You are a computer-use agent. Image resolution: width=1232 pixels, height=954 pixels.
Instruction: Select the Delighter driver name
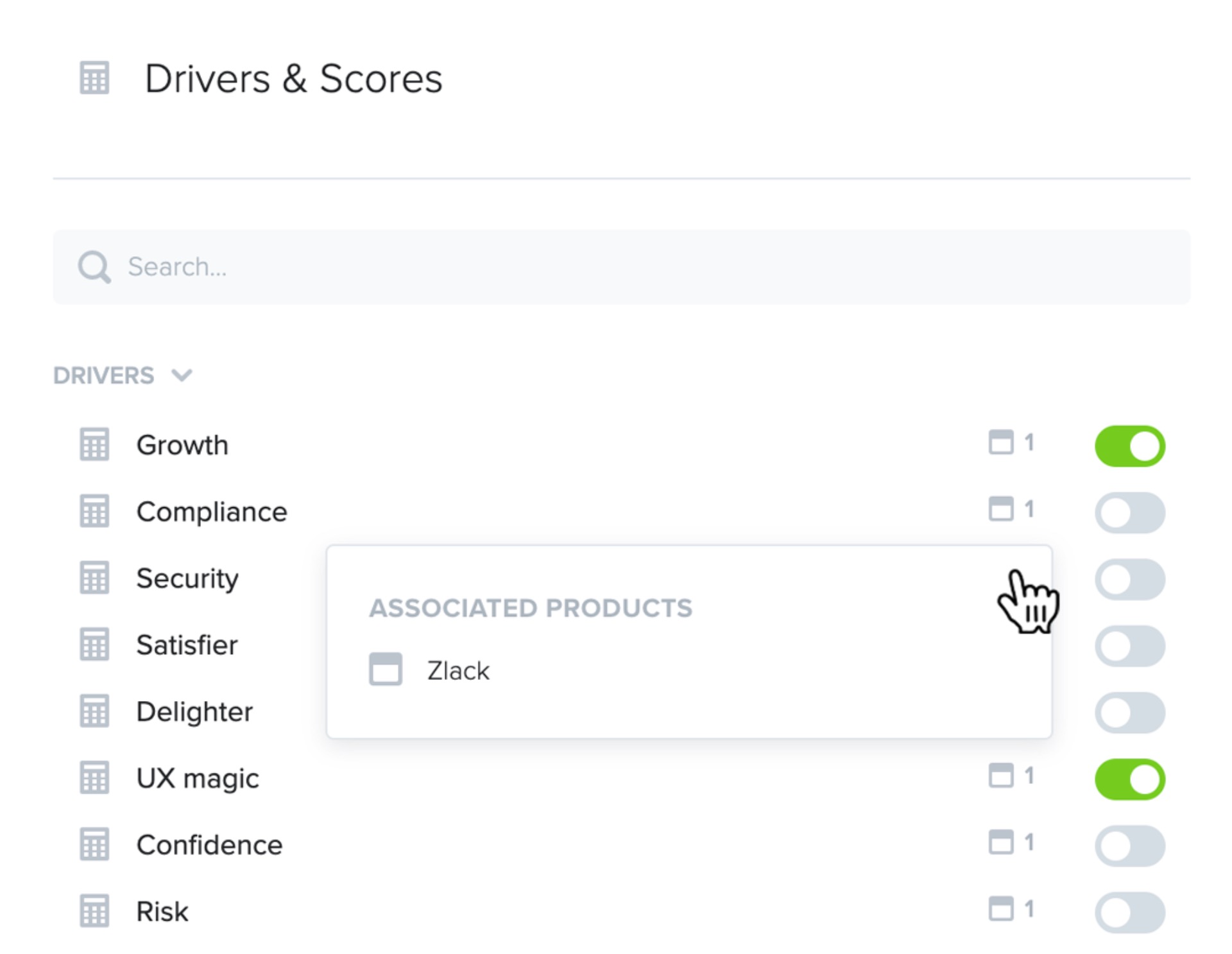tap(194, 712)
